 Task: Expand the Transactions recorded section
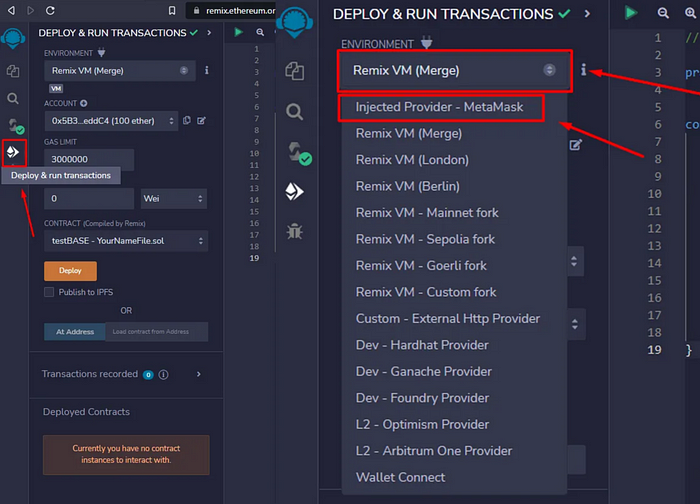tap(199, 374)
